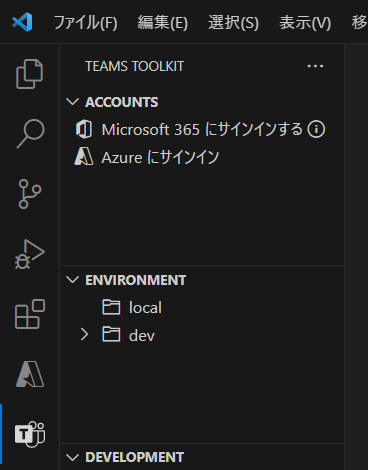This screenshot has height=470, width=368.
Task: Click Azure にサインイン
Action: 160,157
